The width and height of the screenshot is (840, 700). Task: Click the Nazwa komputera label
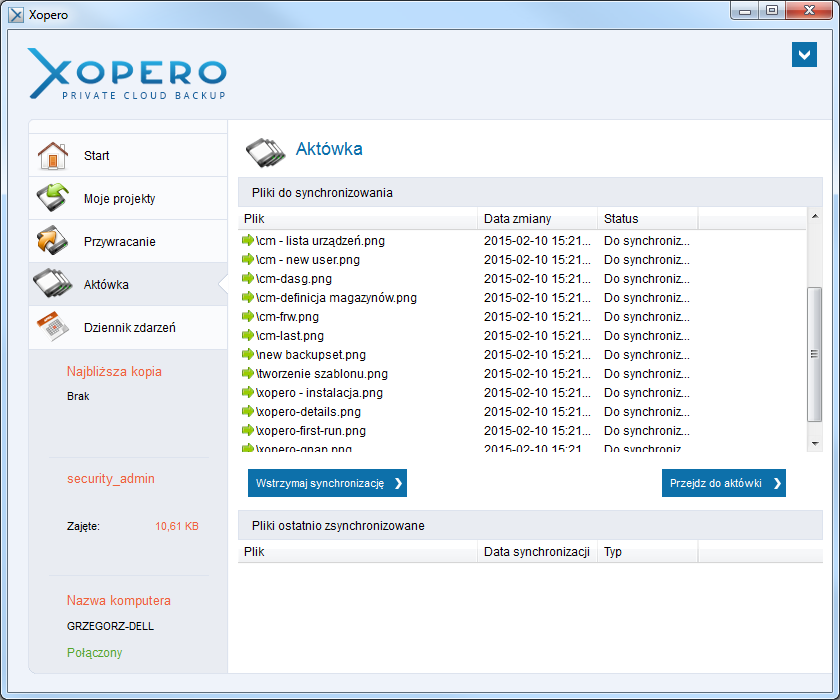[x=118, y=600]
